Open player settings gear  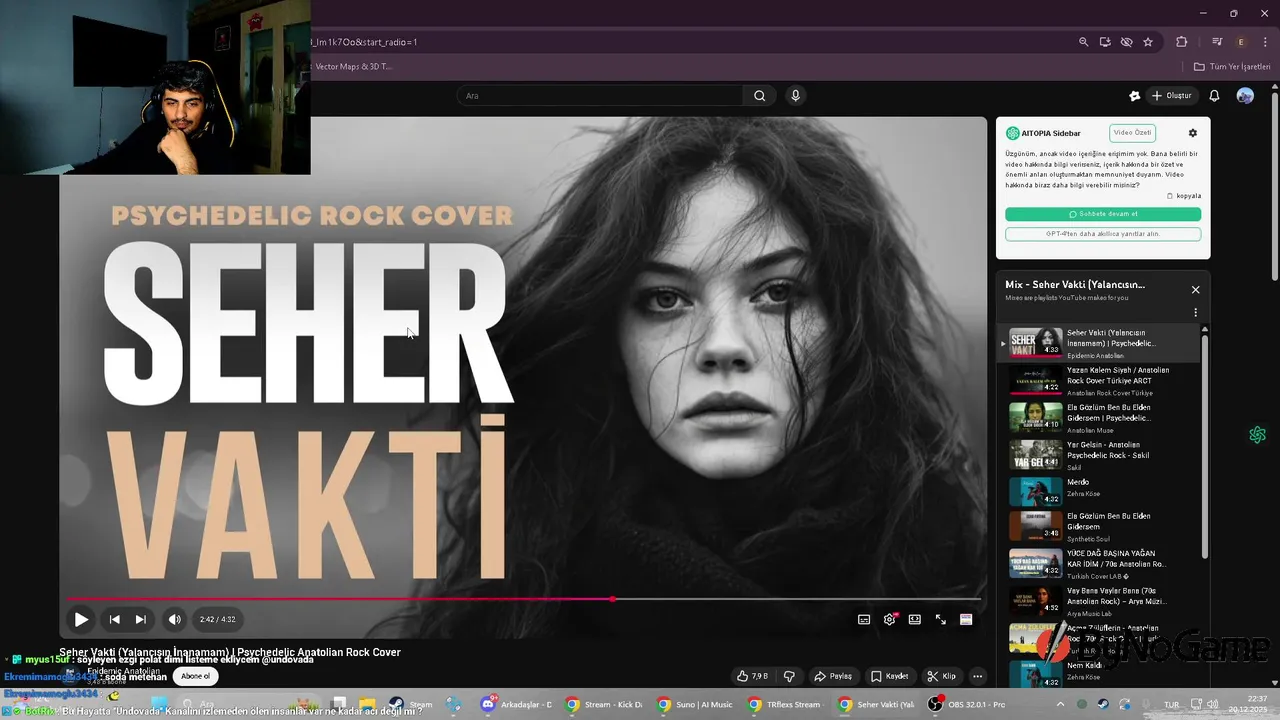tap(889, 619)
